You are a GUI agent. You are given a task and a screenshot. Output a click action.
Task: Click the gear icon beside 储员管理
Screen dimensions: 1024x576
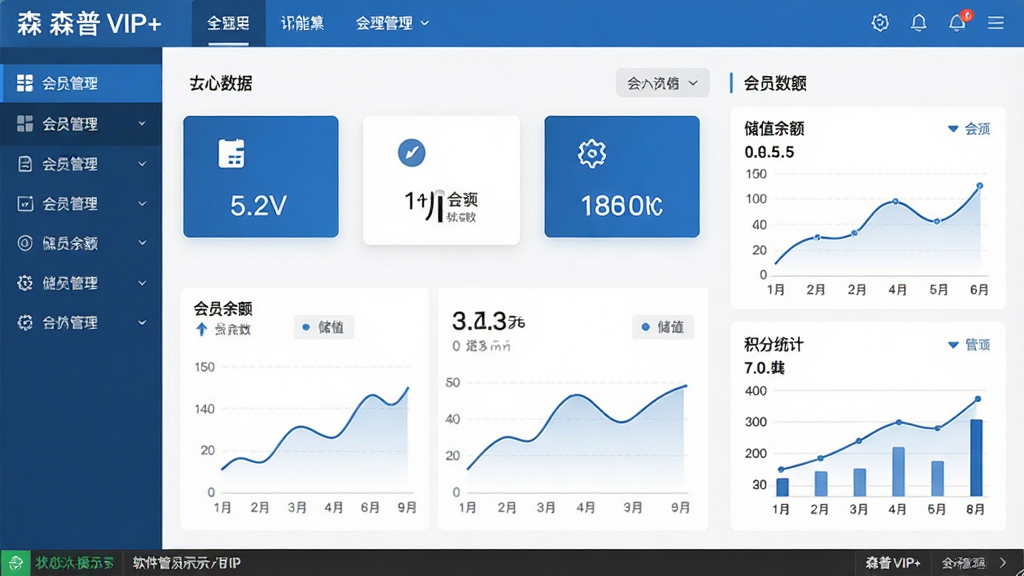pos(25,283)
